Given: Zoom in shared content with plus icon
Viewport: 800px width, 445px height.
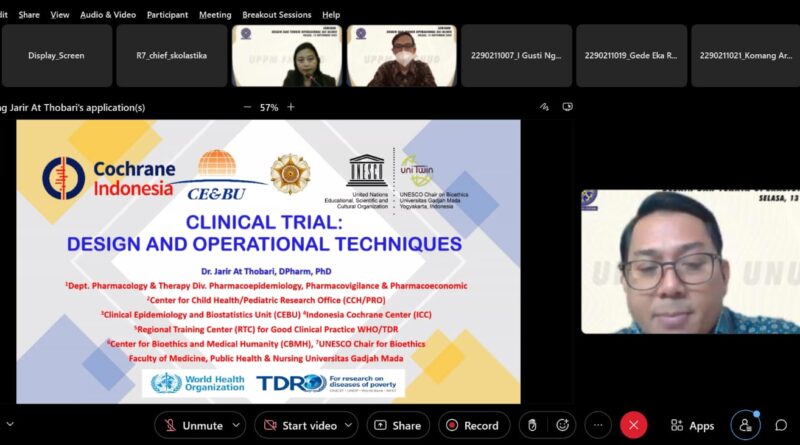Looking at the screenshot, I should coord(291,107).
